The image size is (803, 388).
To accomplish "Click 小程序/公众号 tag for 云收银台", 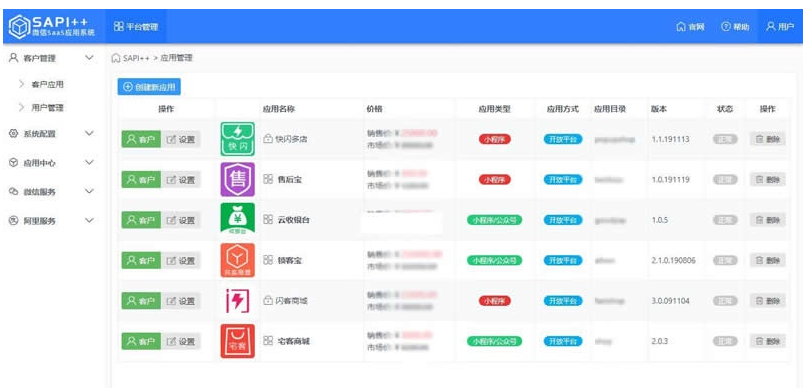I will (x=494, y=220).
